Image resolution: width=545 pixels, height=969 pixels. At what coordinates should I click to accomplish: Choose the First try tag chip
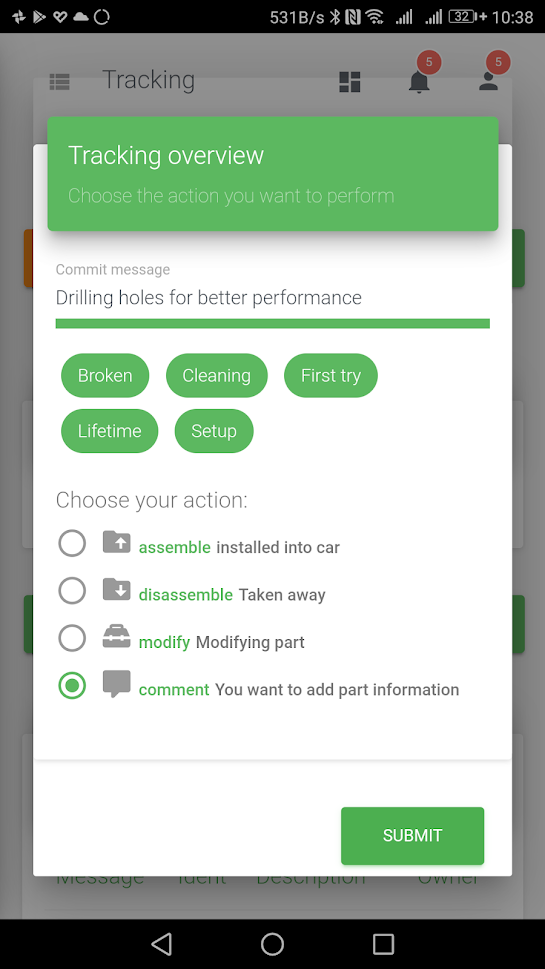(x=331, y=375)
